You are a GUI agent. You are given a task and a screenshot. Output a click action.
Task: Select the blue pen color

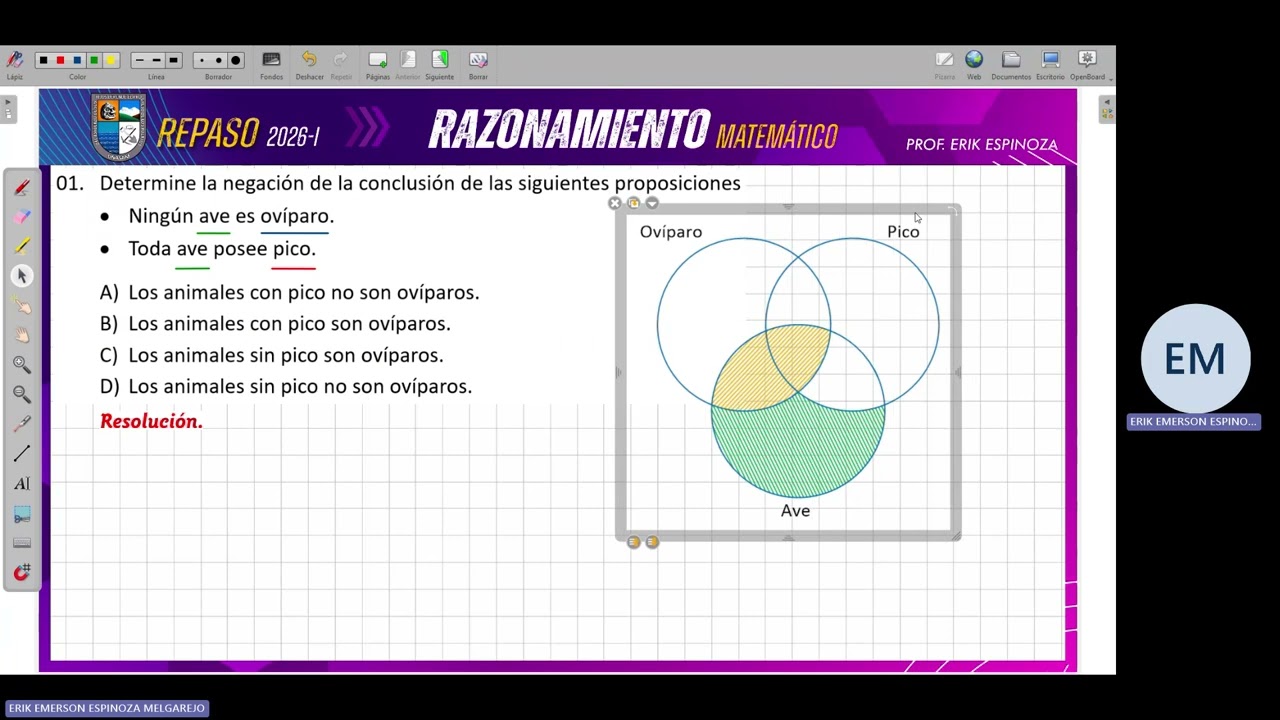point(77,60)
